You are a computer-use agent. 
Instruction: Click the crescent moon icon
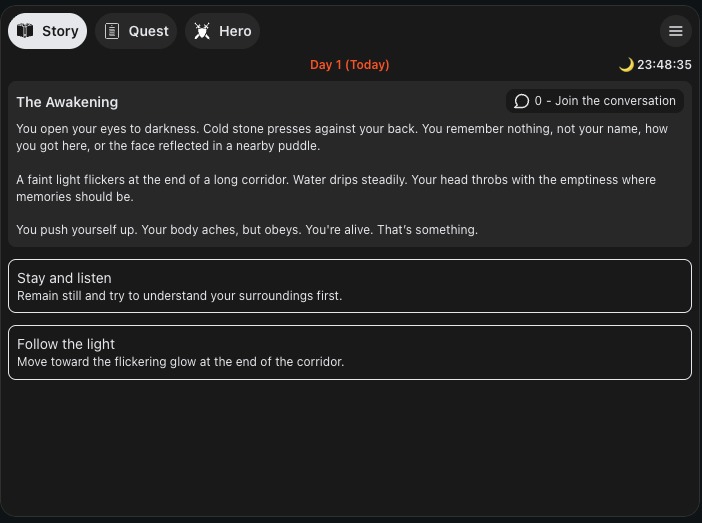click(626, 65)
